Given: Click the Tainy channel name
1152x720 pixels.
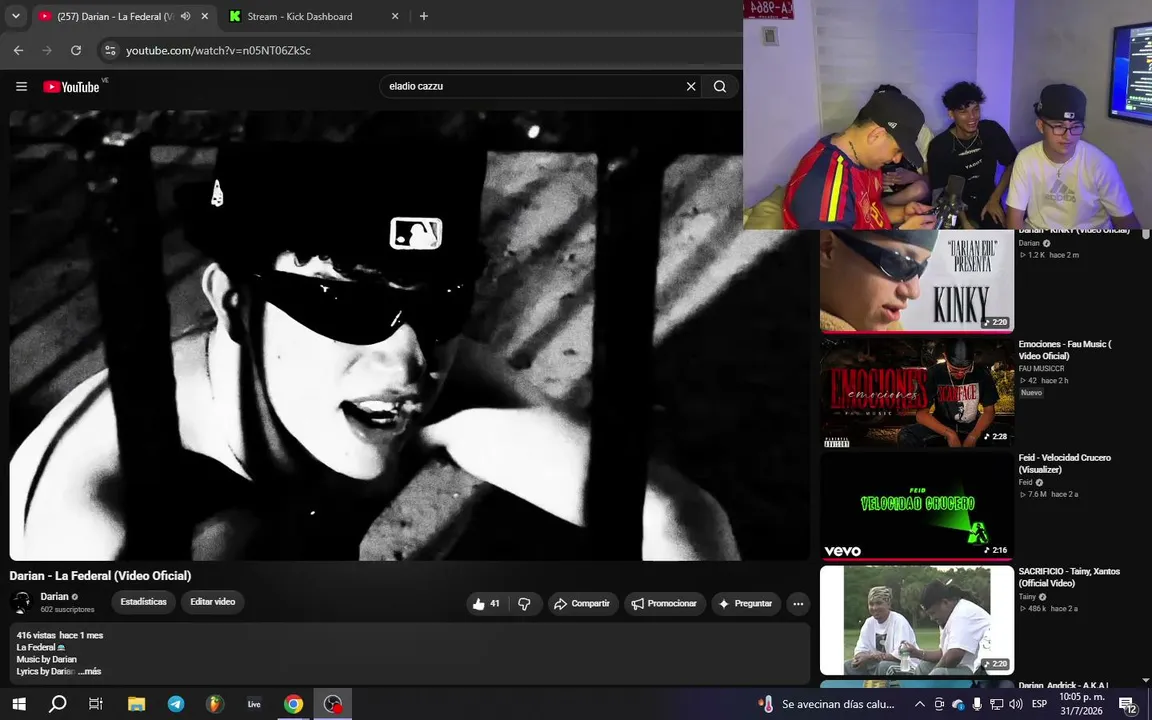Looking at the screenshot, I should (x=1027, y=597).
